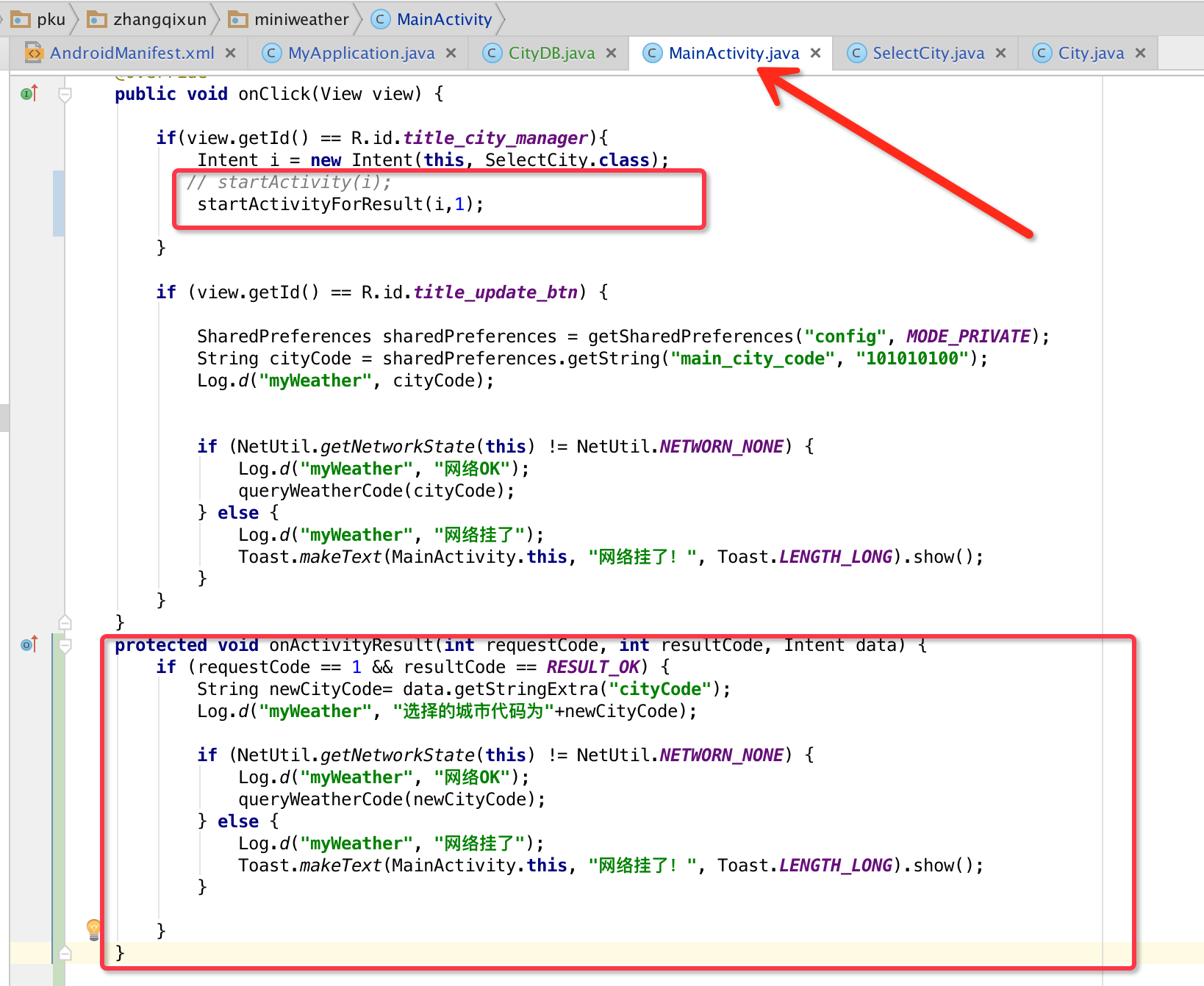Image resolution: width=1204 pixels, height=986 pixels.
Task: Switch to the SelectCity.java tab
Action: tap(928, 53)
